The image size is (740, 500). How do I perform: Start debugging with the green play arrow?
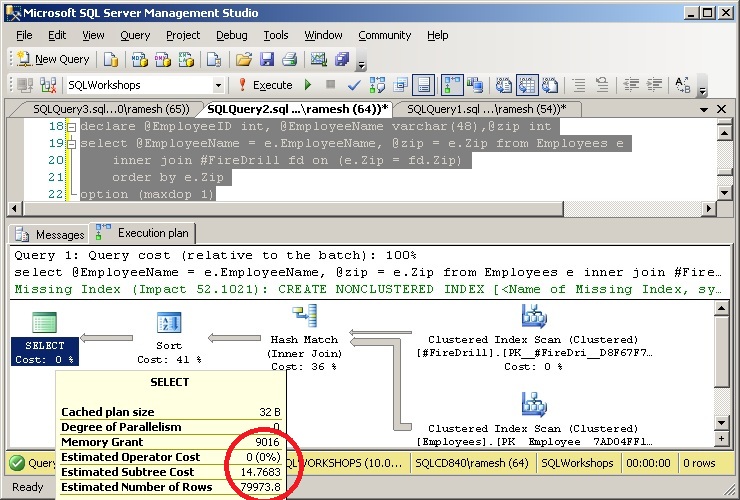(308, 85)
